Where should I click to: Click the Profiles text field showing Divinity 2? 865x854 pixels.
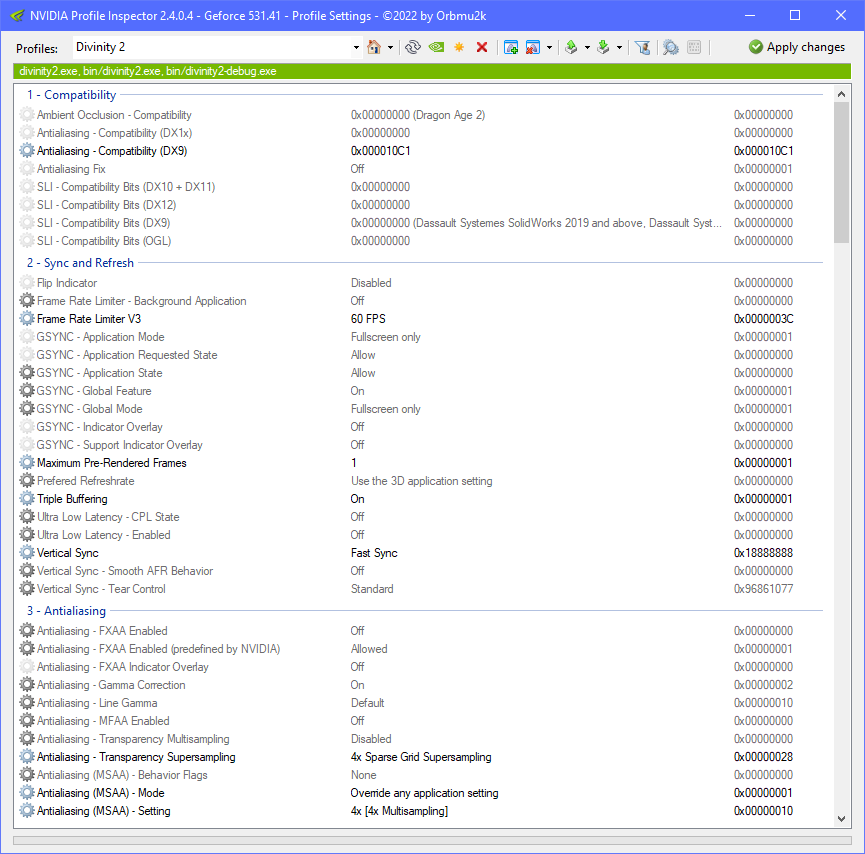click(212, 47)
